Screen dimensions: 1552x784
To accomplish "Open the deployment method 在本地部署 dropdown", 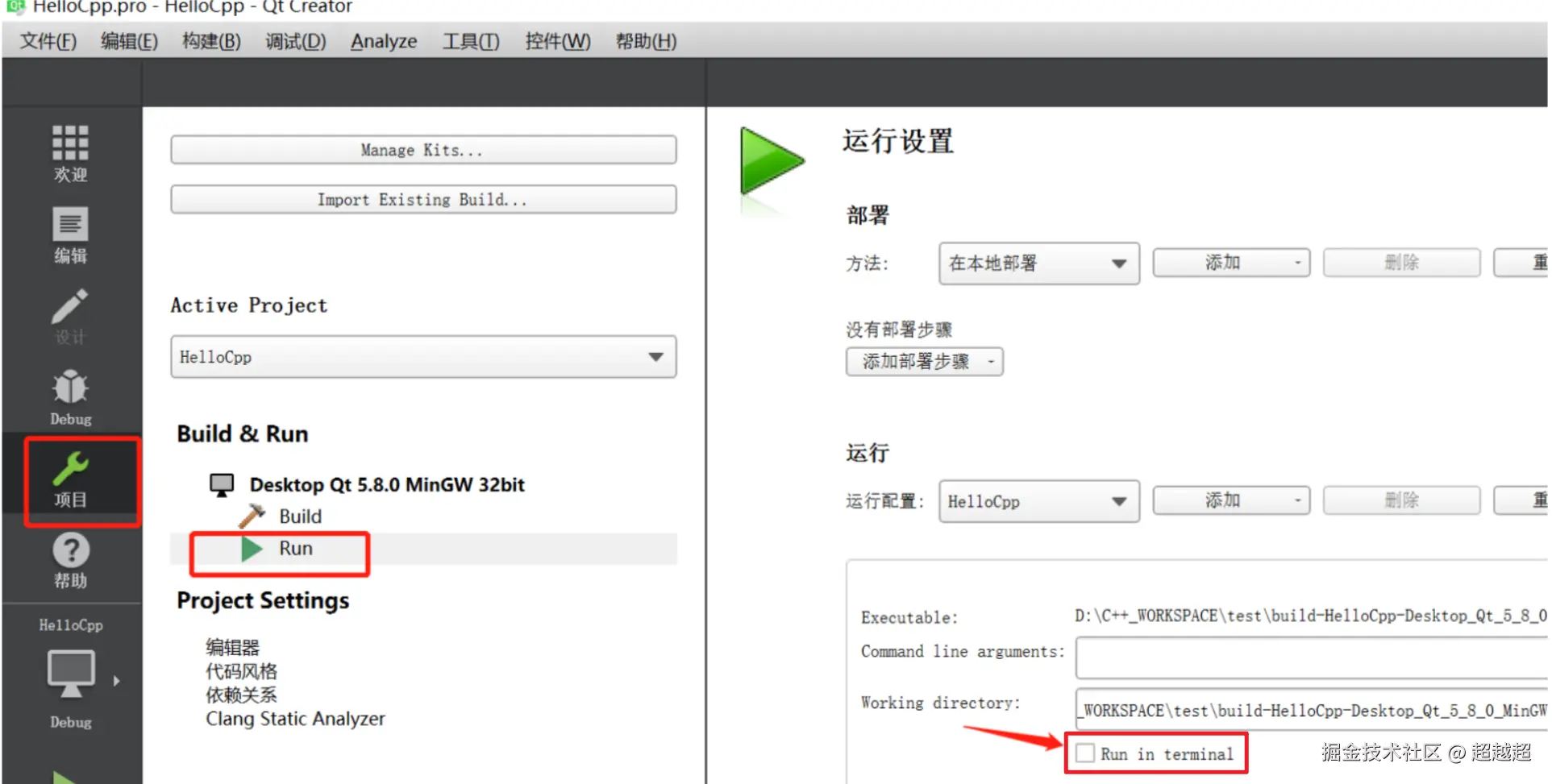I will tap(1038, 263).
